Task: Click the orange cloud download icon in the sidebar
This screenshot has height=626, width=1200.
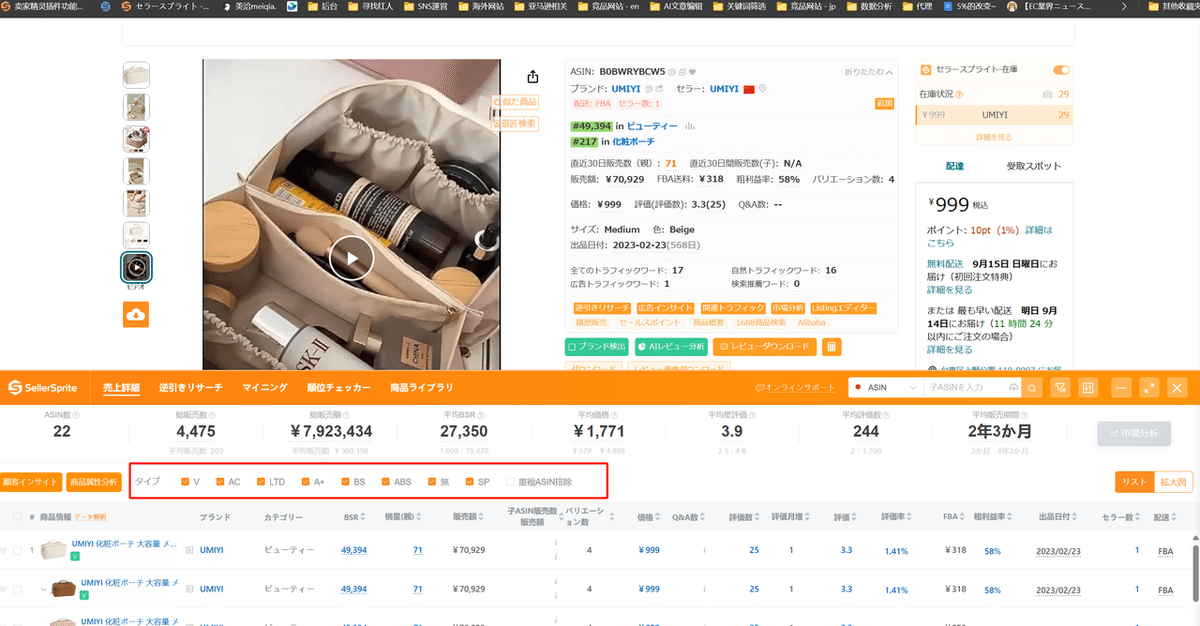Action: click(136, 314)
